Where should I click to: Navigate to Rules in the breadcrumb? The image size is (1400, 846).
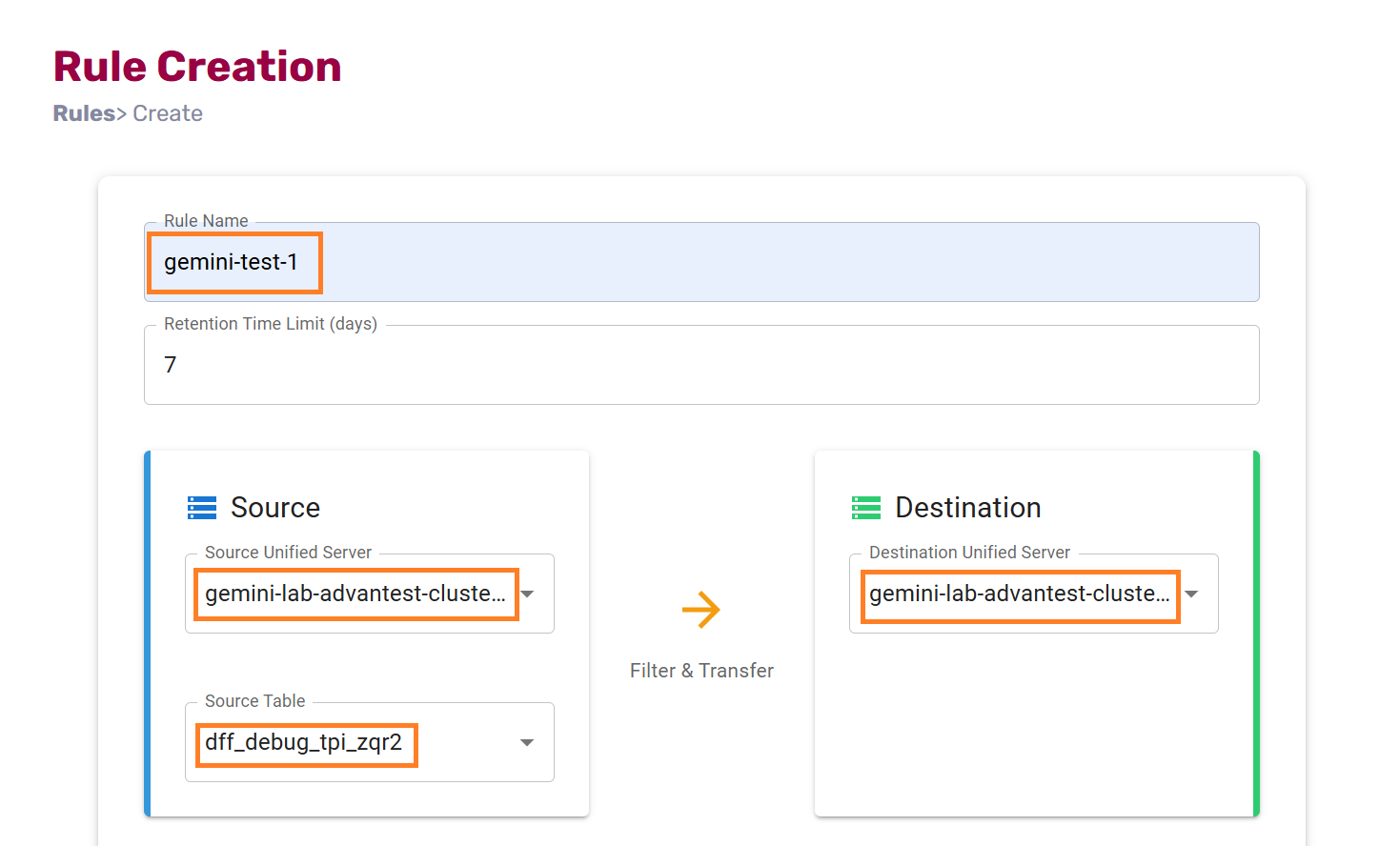pyautogui.click(x=84, y=113)
